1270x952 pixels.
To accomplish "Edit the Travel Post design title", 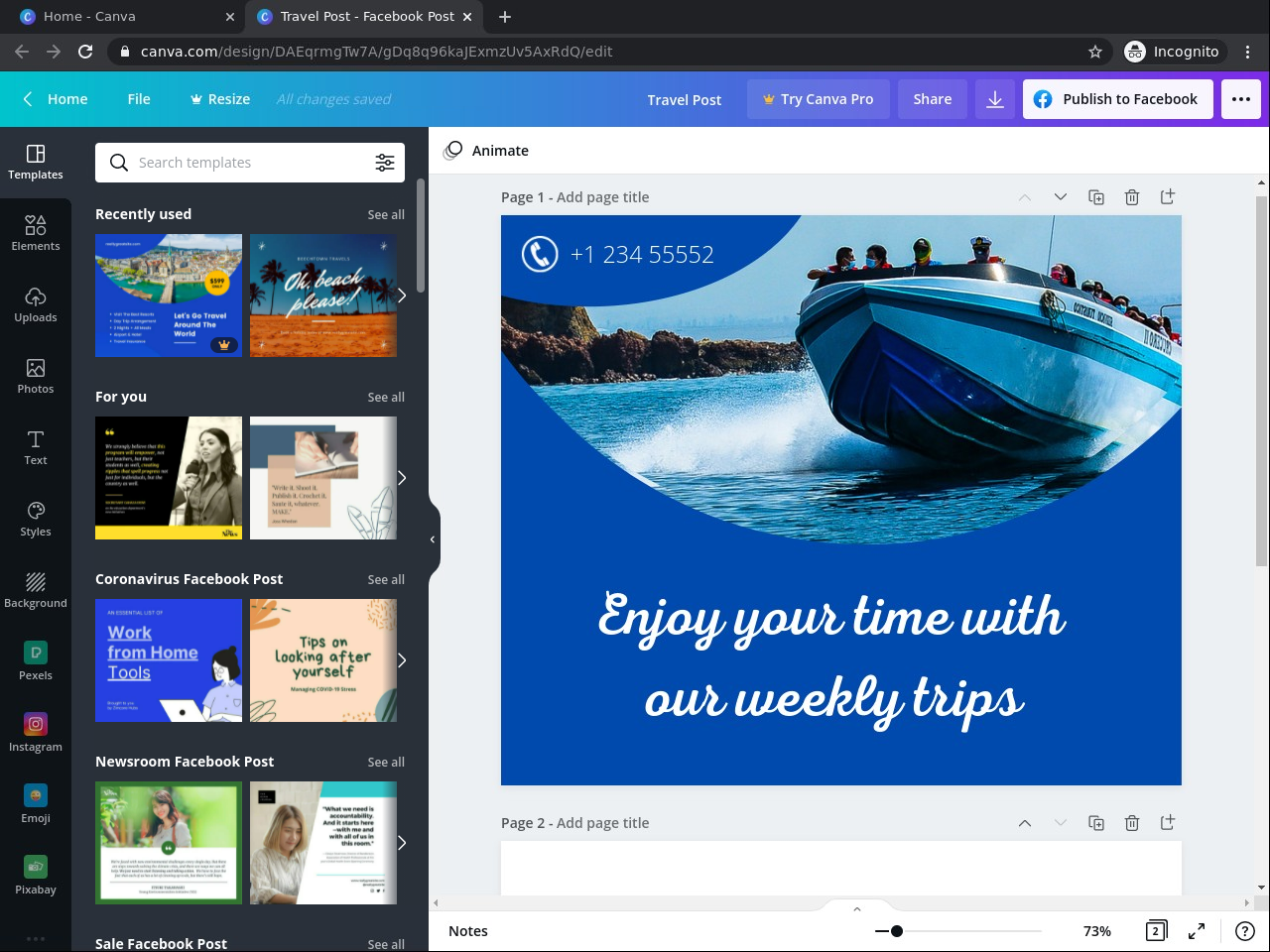I will click(685, 100).
